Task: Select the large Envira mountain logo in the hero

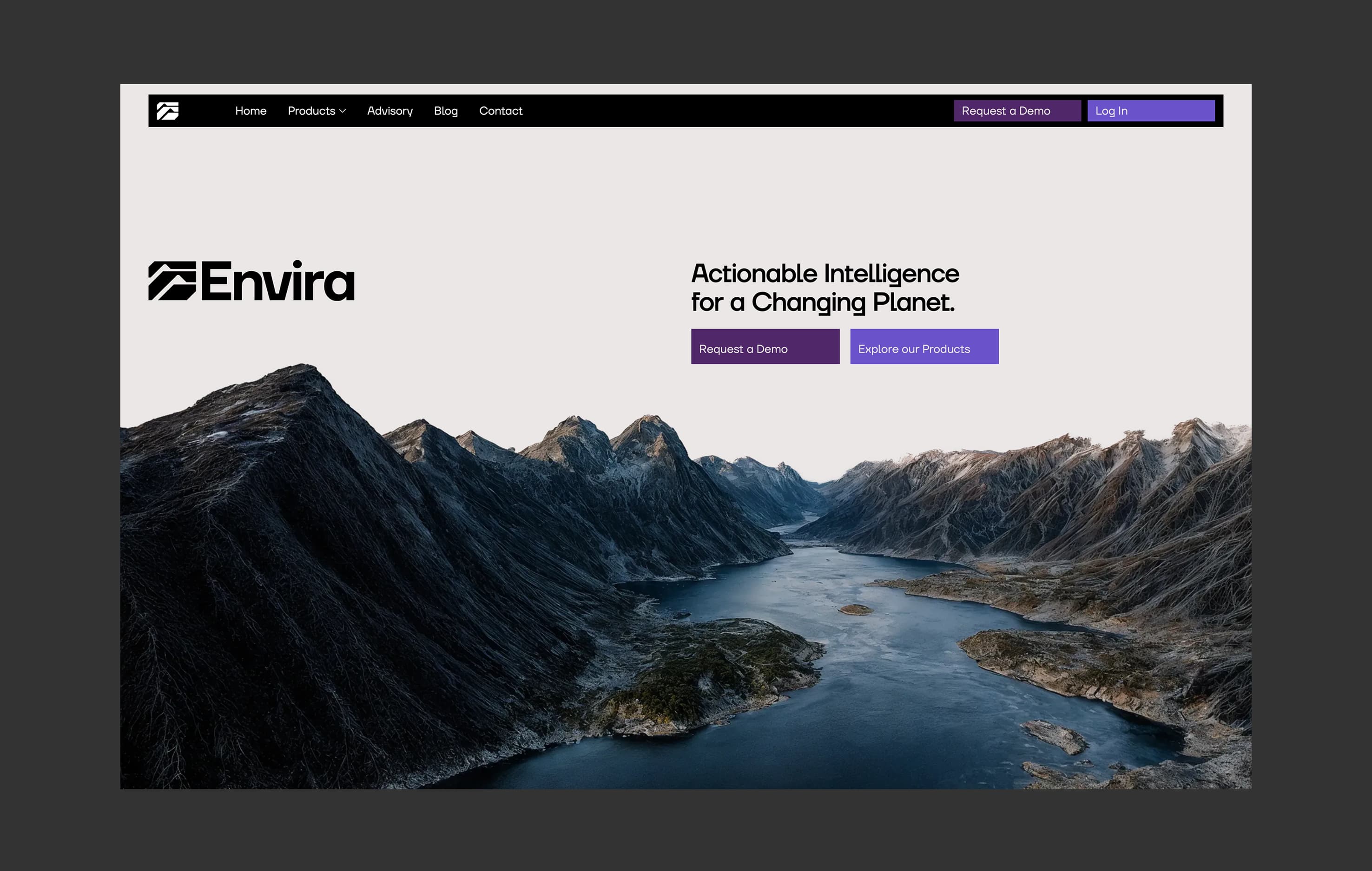Action: 251,281
